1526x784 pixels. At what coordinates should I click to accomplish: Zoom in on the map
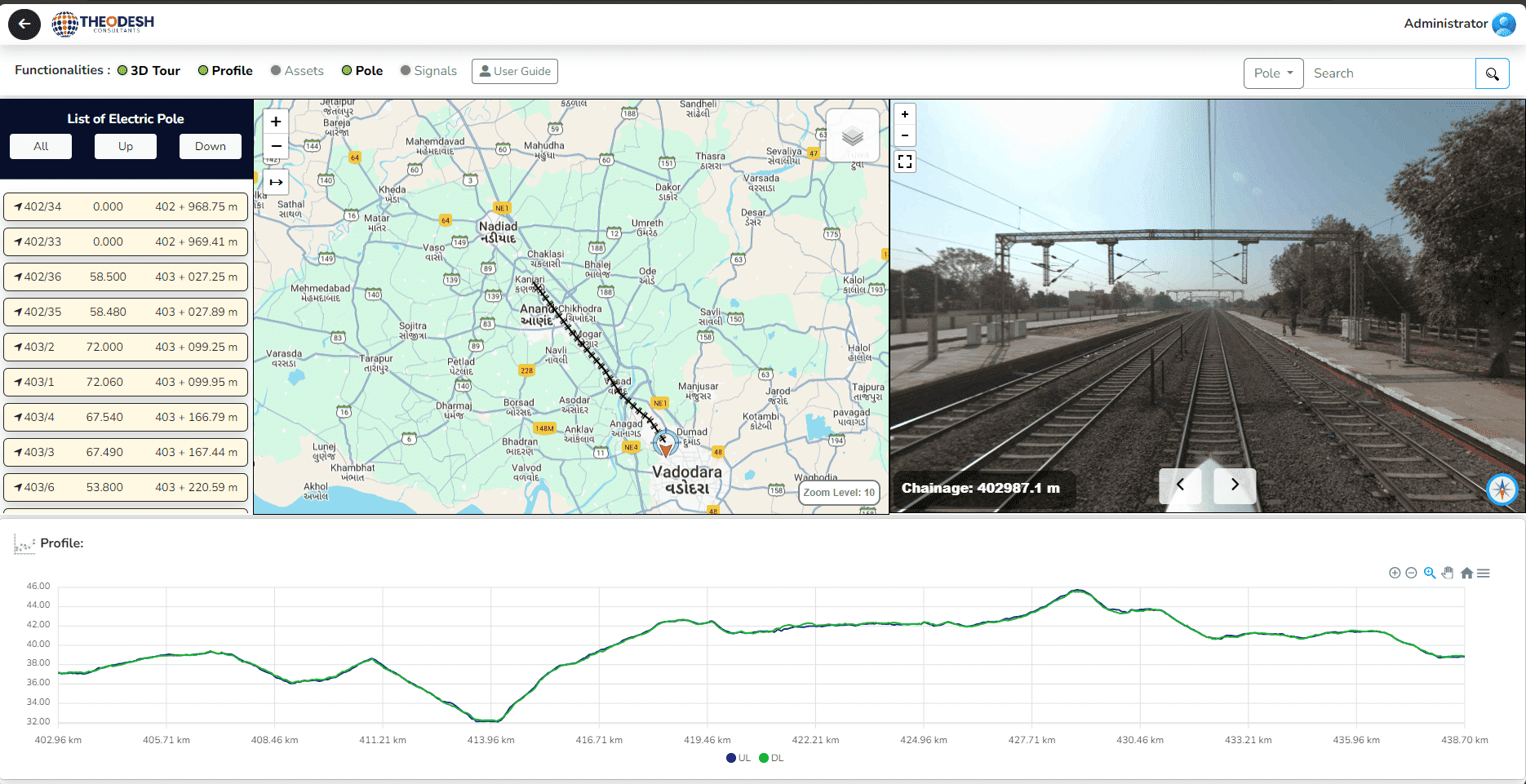tap(276, 122)
